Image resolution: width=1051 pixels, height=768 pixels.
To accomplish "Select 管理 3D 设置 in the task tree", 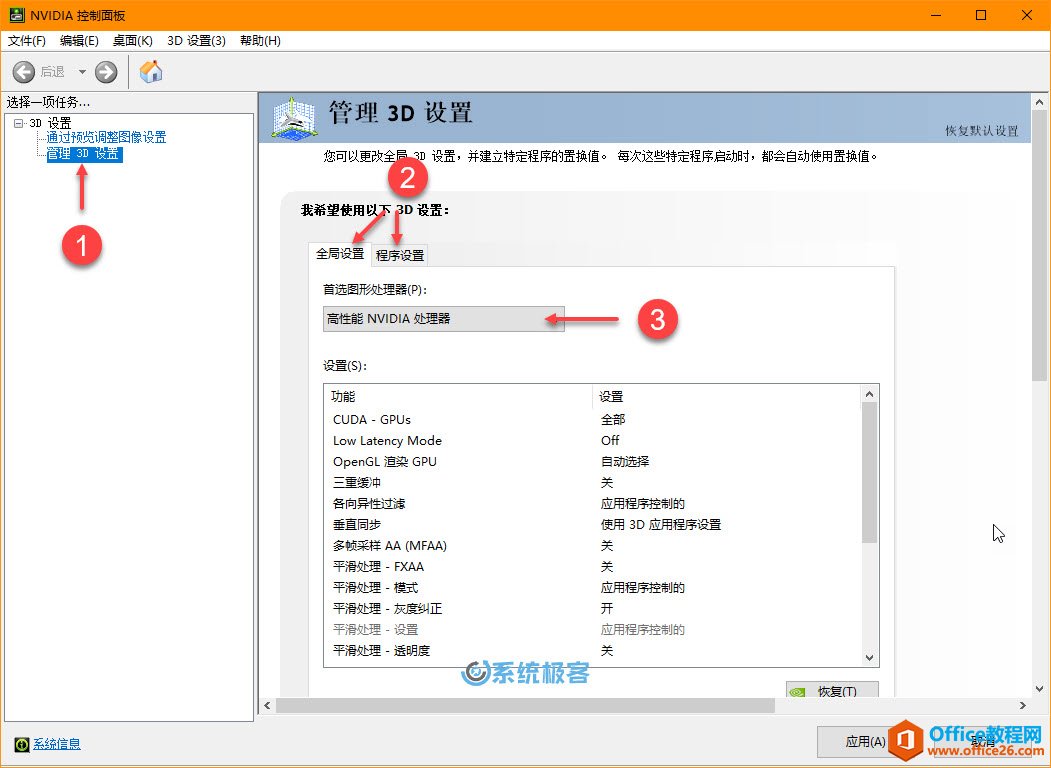I will tap(84, 154).
